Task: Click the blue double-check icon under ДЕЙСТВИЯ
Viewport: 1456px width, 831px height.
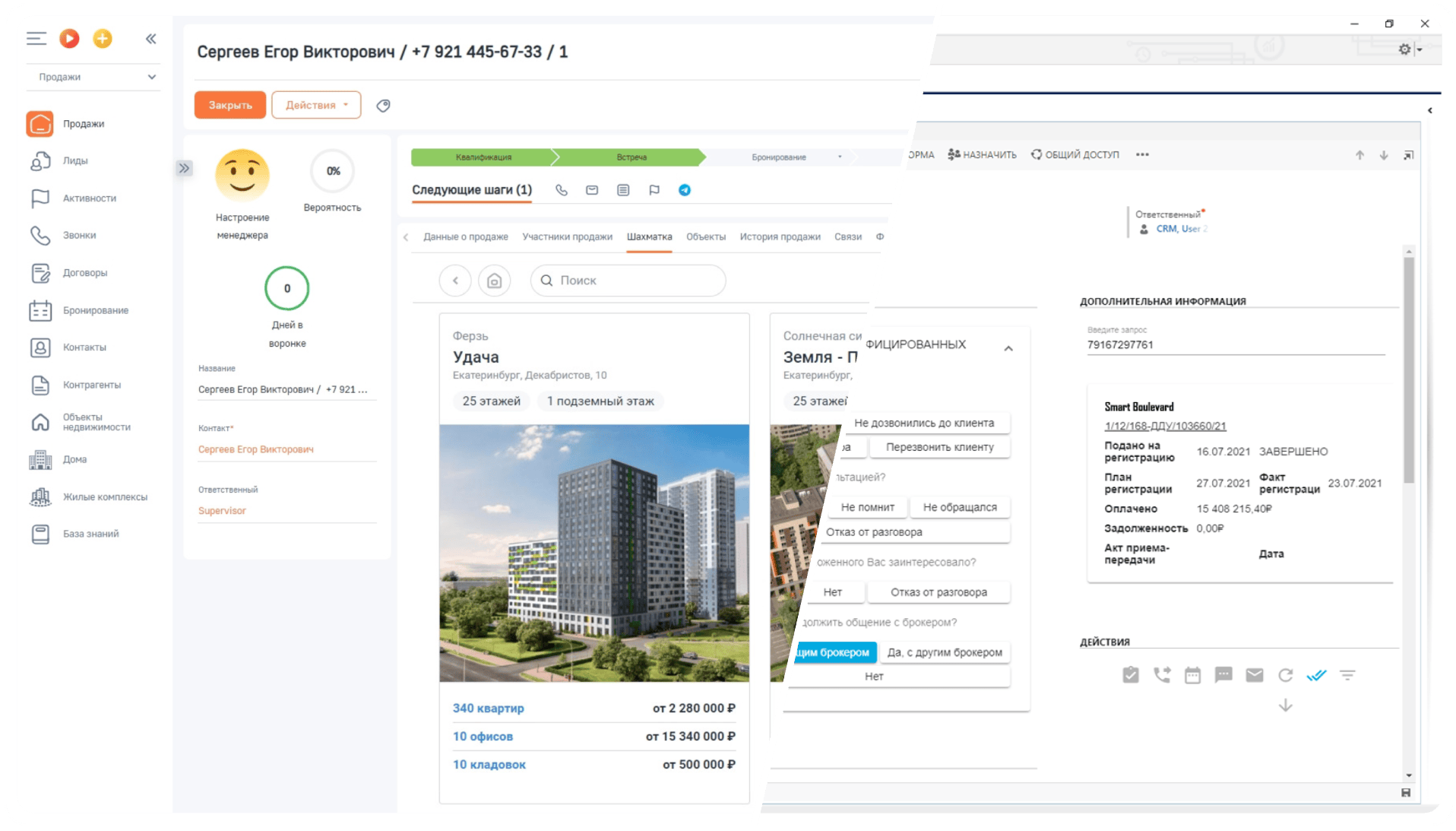Action: (x=1317, y=675)
